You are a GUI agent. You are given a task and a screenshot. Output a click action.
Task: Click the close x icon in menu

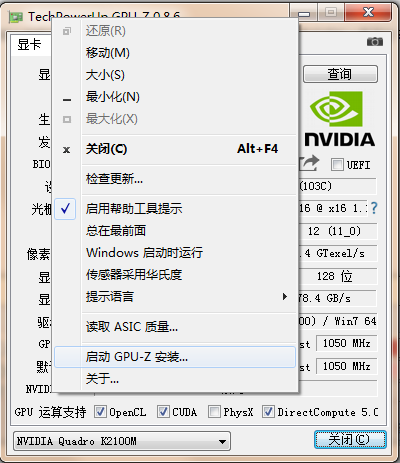(67, 150)
